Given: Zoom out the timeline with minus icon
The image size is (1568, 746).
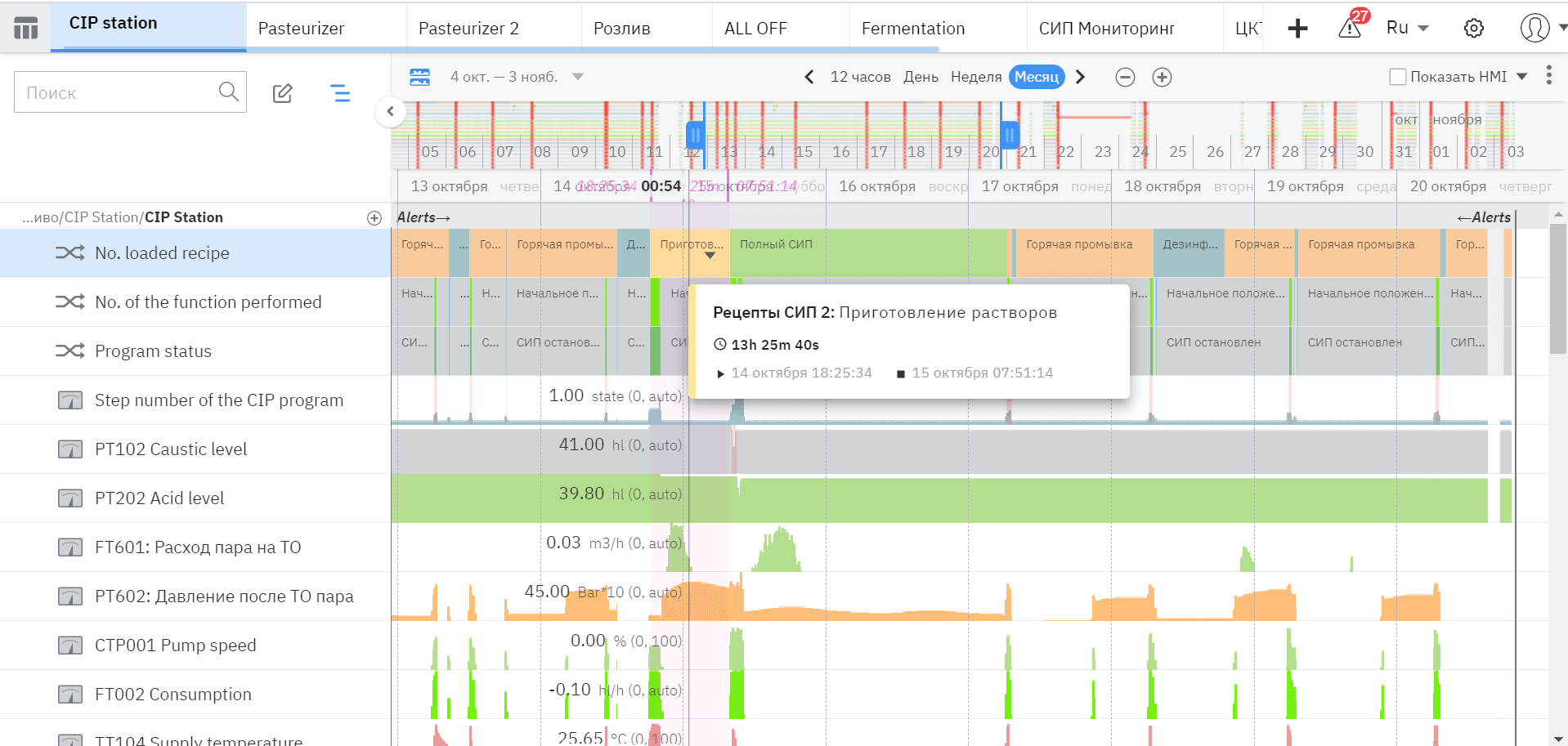Looking at the screenshot, I should coord(1125,77).
